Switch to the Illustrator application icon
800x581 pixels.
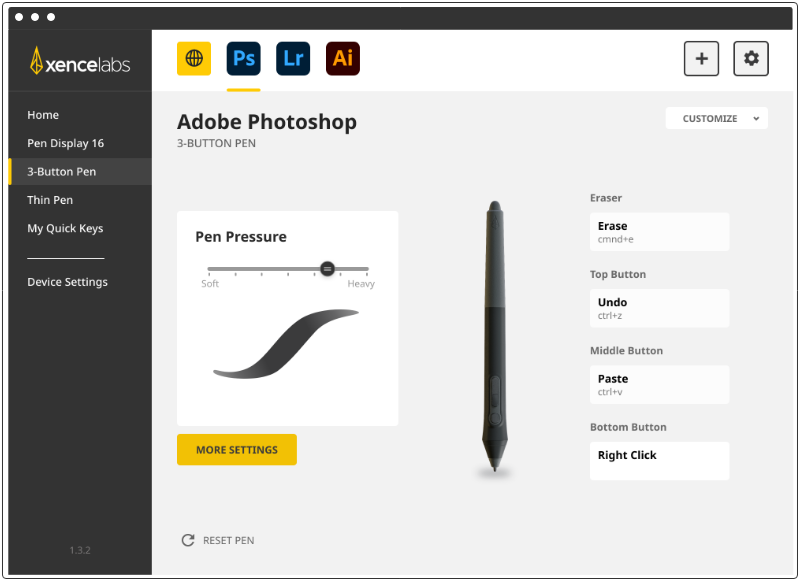(343, 59)
